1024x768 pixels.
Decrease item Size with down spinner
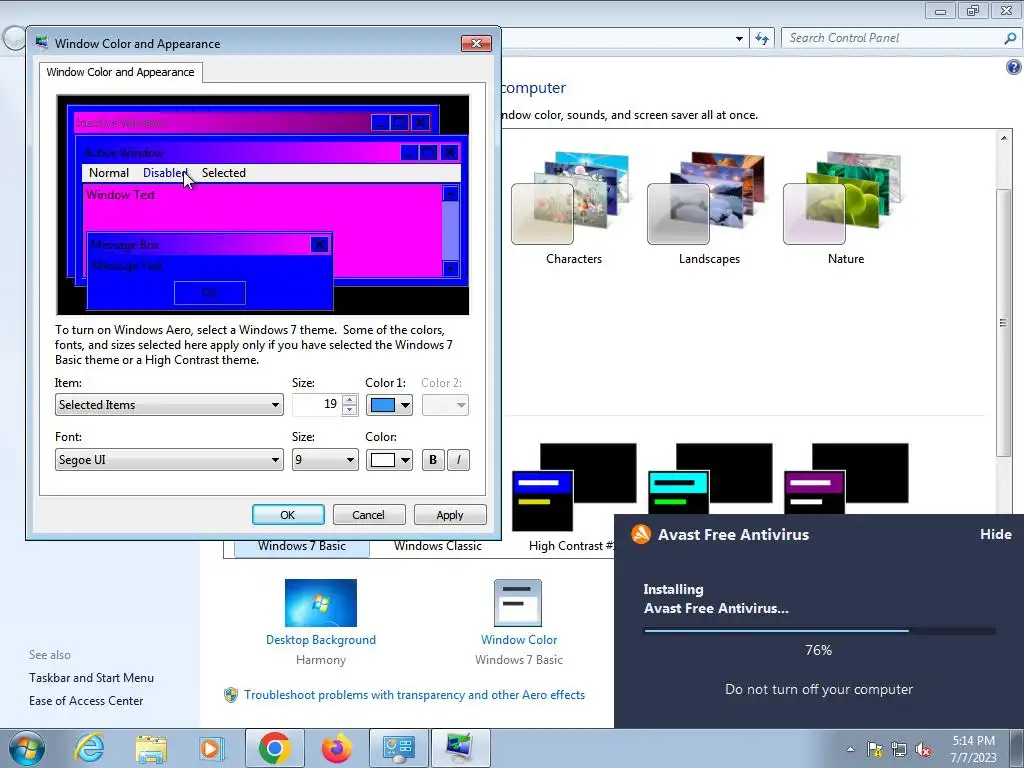(350, 410)
